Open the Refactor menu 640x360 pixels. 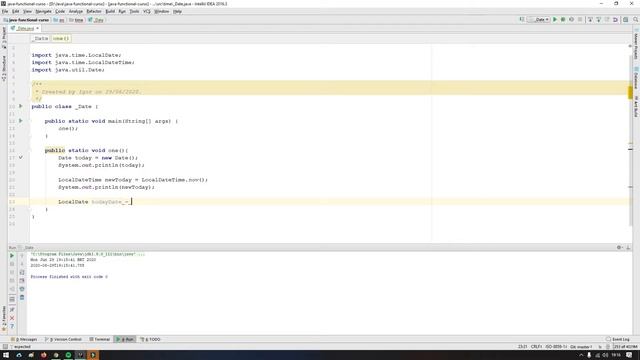(94, 11)
